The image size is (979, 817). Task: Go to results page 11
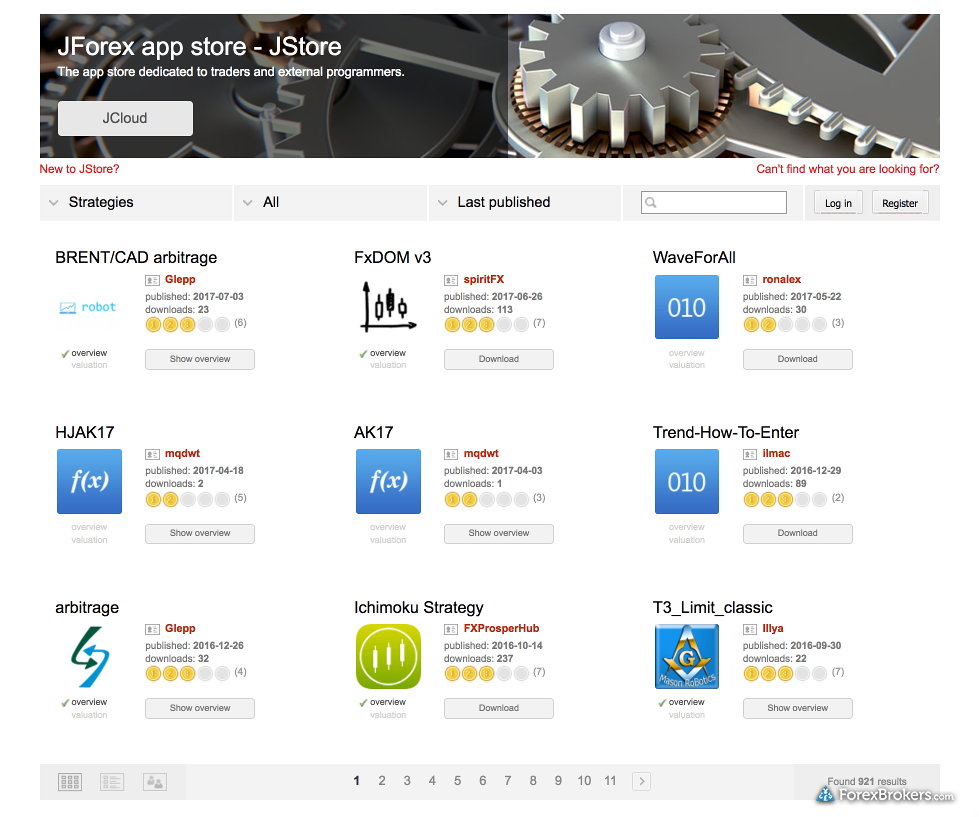click(x=610, y=781)
